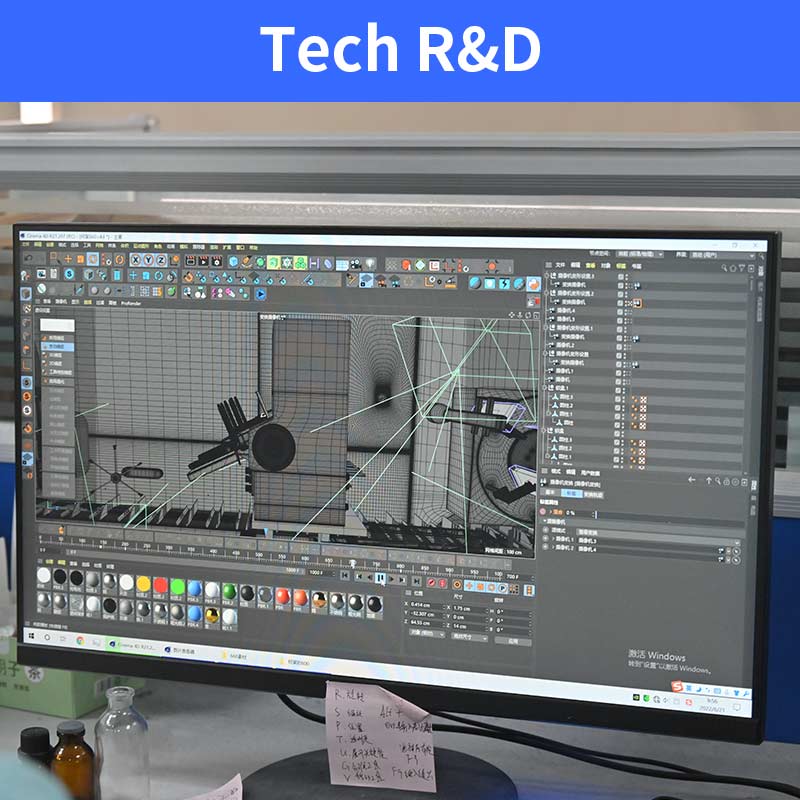Open the Object Manager 对象 menu
800x800 pixels.
click(606, 266)
